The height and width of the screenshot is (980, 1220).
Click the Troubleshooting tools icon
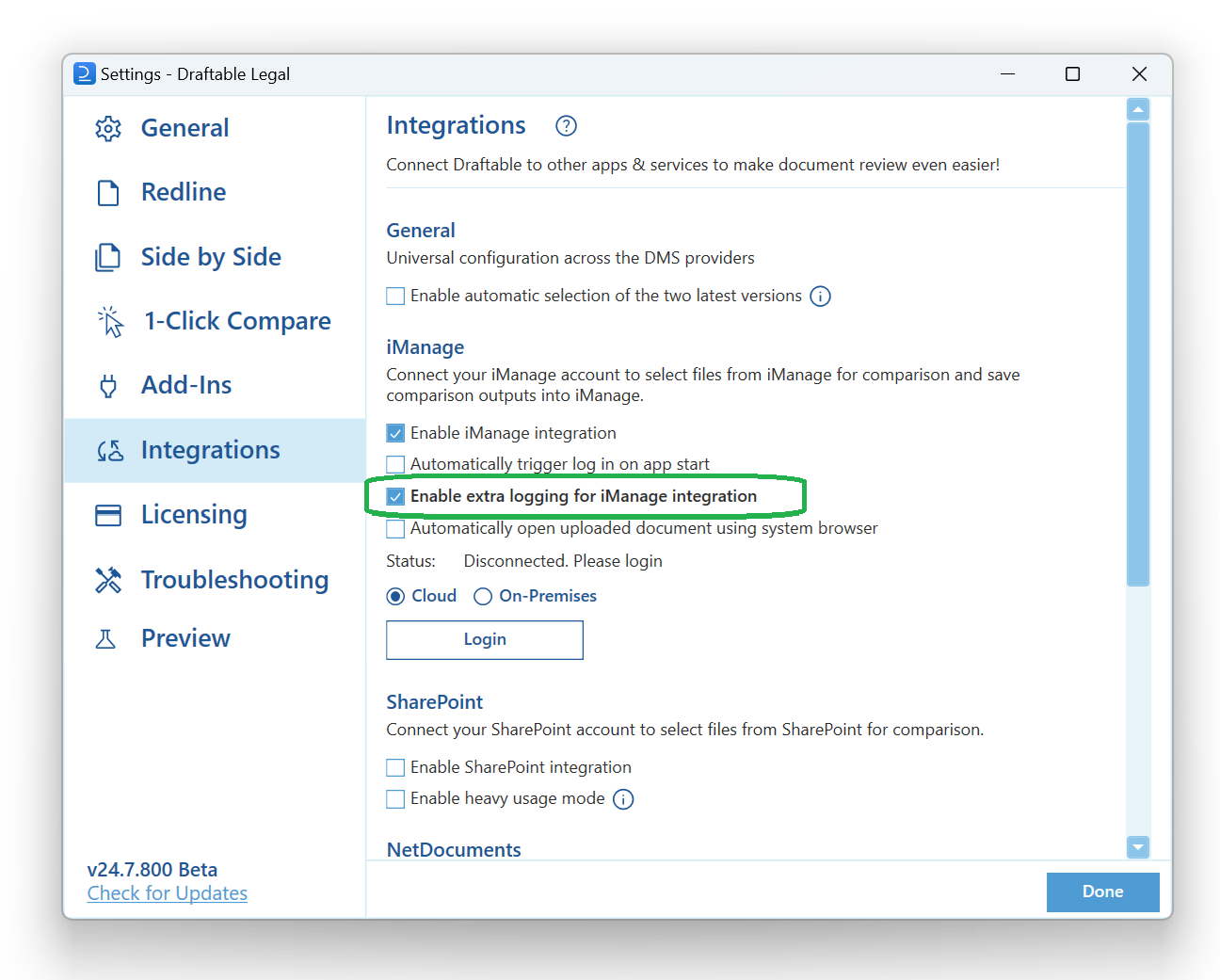(108, 580)
